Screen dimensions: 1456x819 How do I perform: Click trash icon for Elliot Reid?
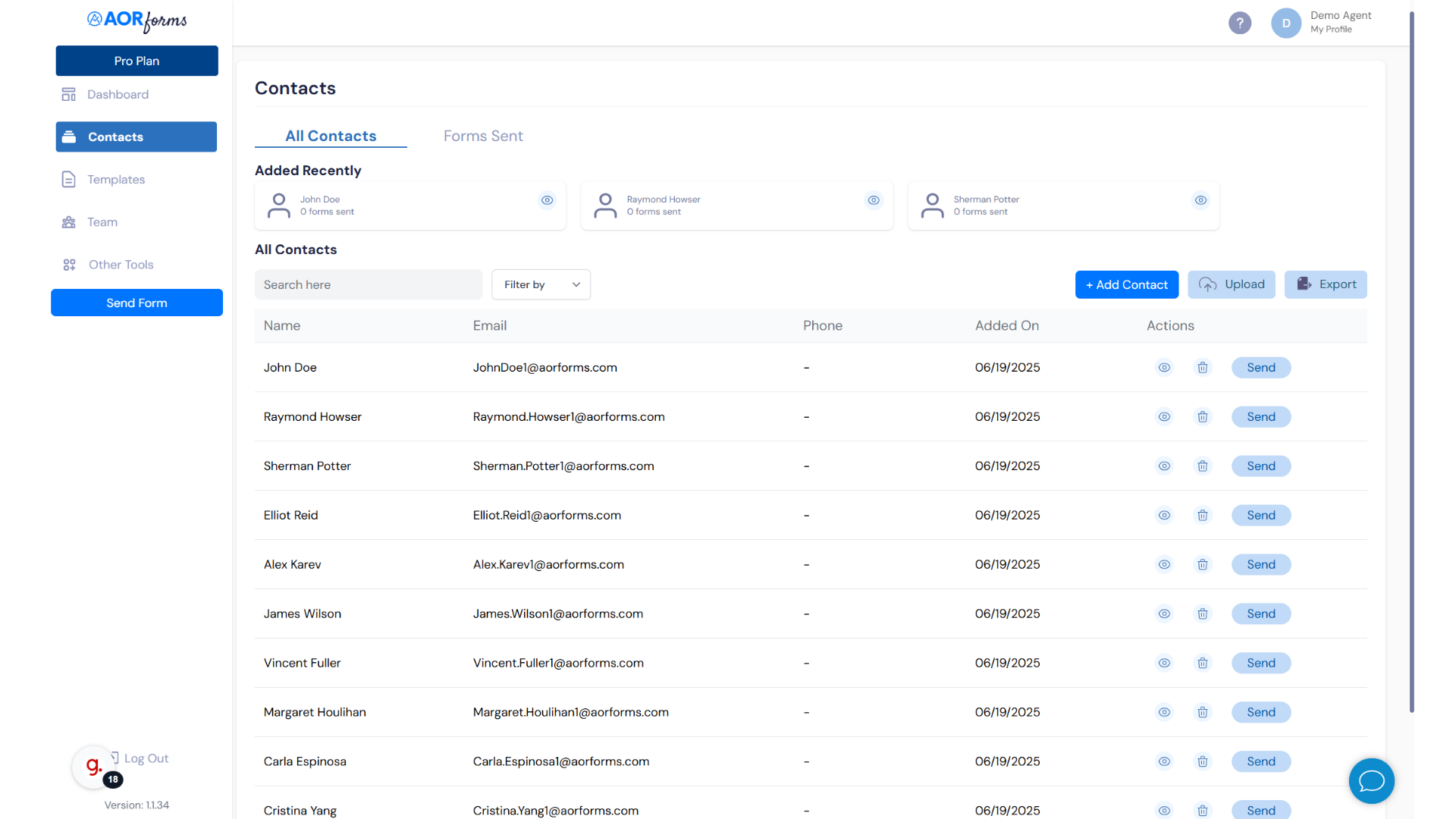pos(1203,516)
